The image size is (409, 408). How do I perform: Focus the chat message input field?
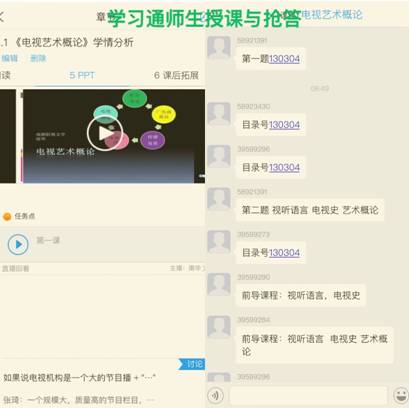point(309,396)
